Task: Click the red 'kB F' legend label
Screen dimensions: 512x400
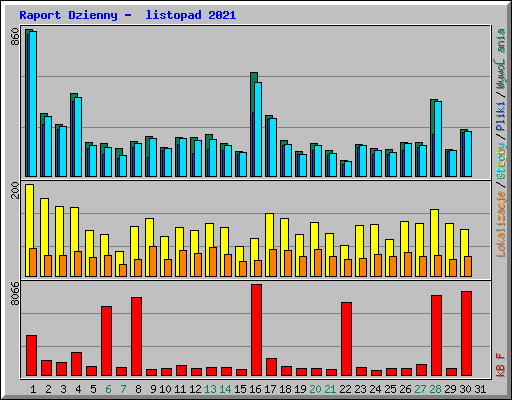Action: pyautogui.click(x=501, y=365)
